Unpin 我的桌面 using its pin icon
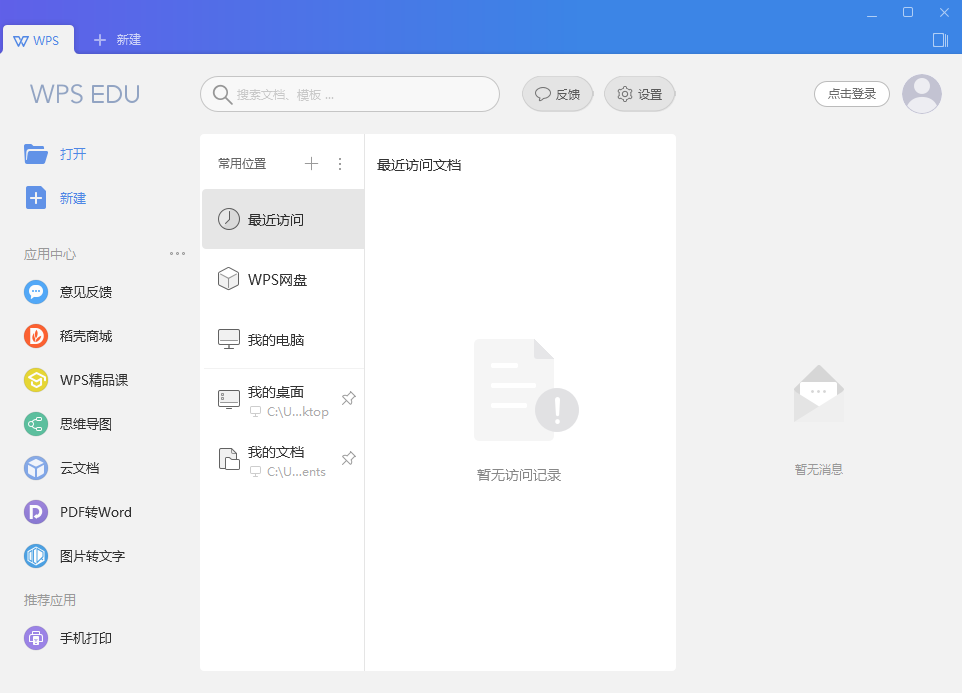The height and width of the screenshot is (693, 962). [x=348, y=399]
